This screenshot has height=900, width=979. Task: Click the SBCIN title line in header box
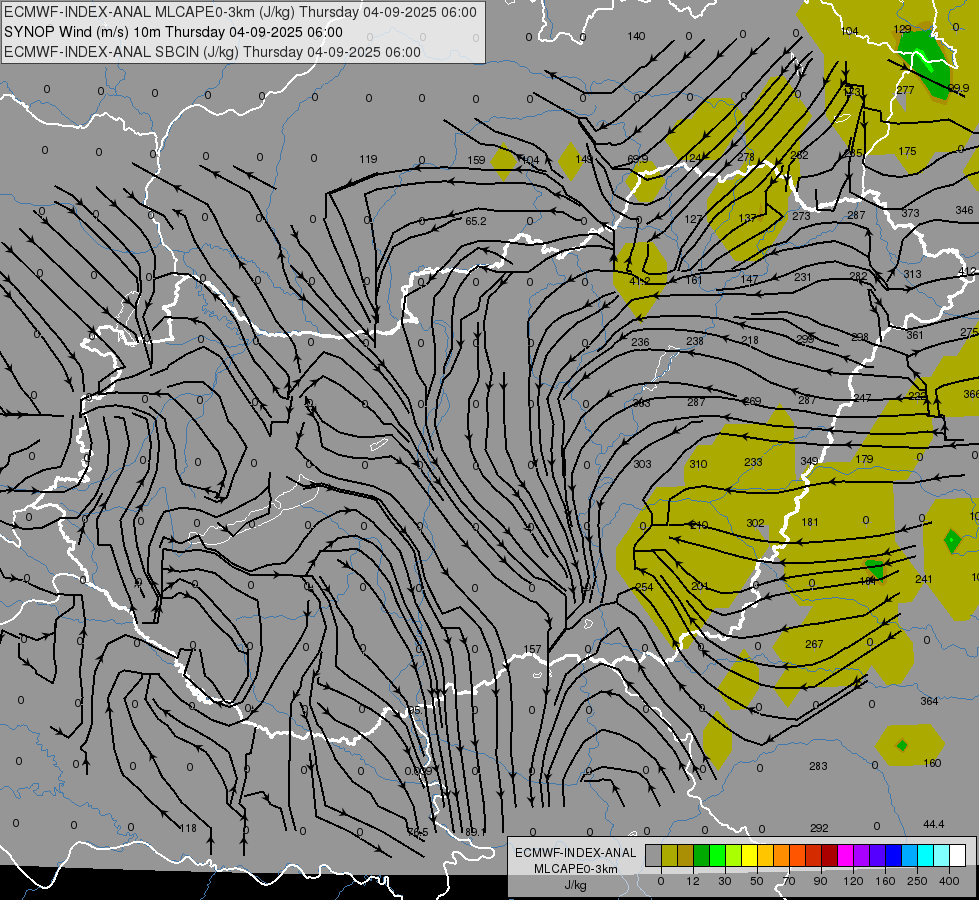coord(212,52)
